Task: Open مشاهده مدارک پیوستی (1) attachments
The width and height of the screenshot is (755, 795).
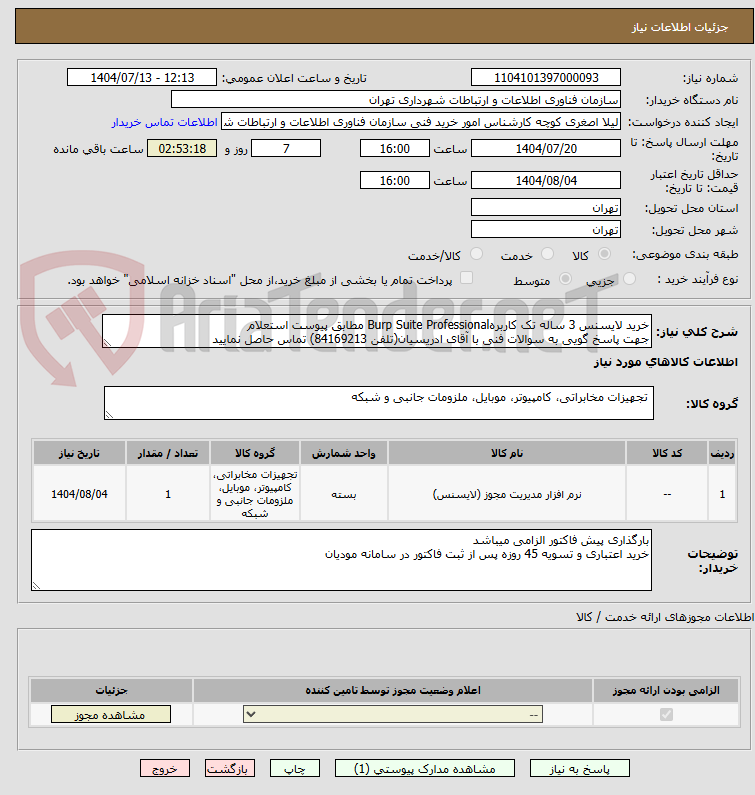Action: 424,768
